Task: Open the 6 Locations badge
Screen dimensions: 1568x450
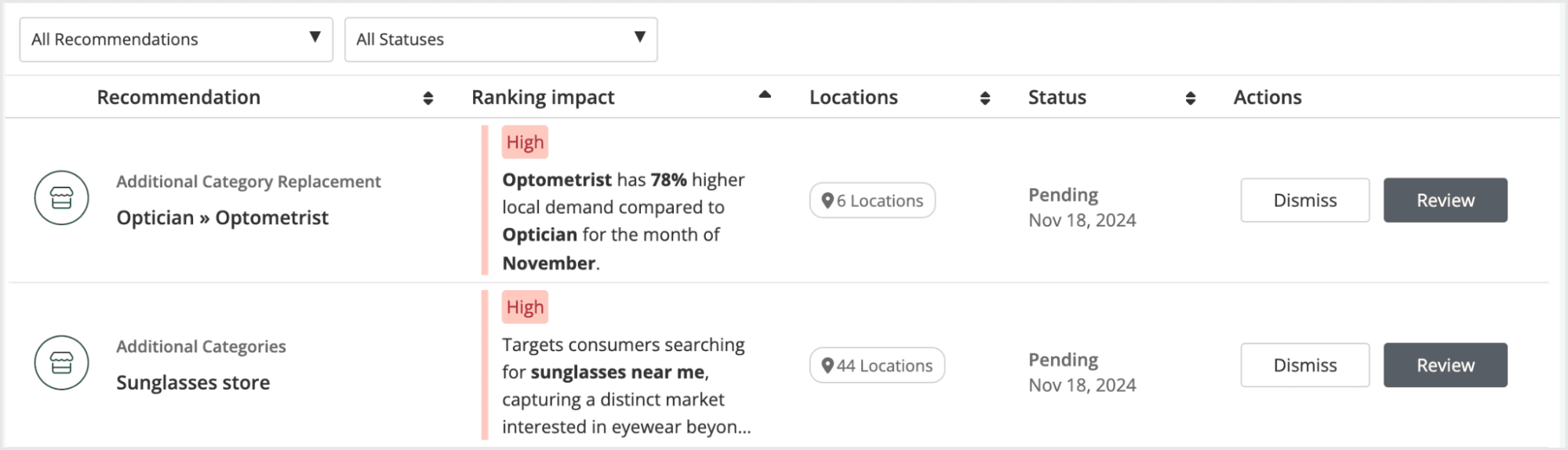Action: coord(872,201)
